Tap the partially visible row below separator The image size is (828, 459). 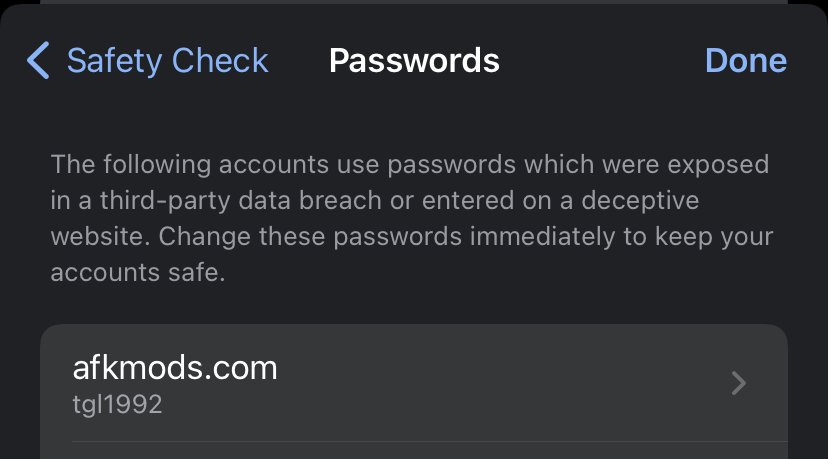(x=414, y=451)
